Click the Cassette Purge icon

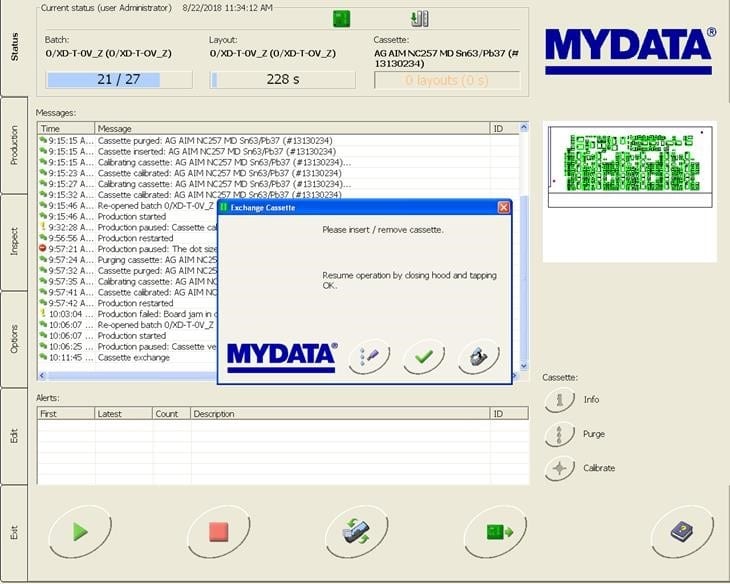(560, 434)
